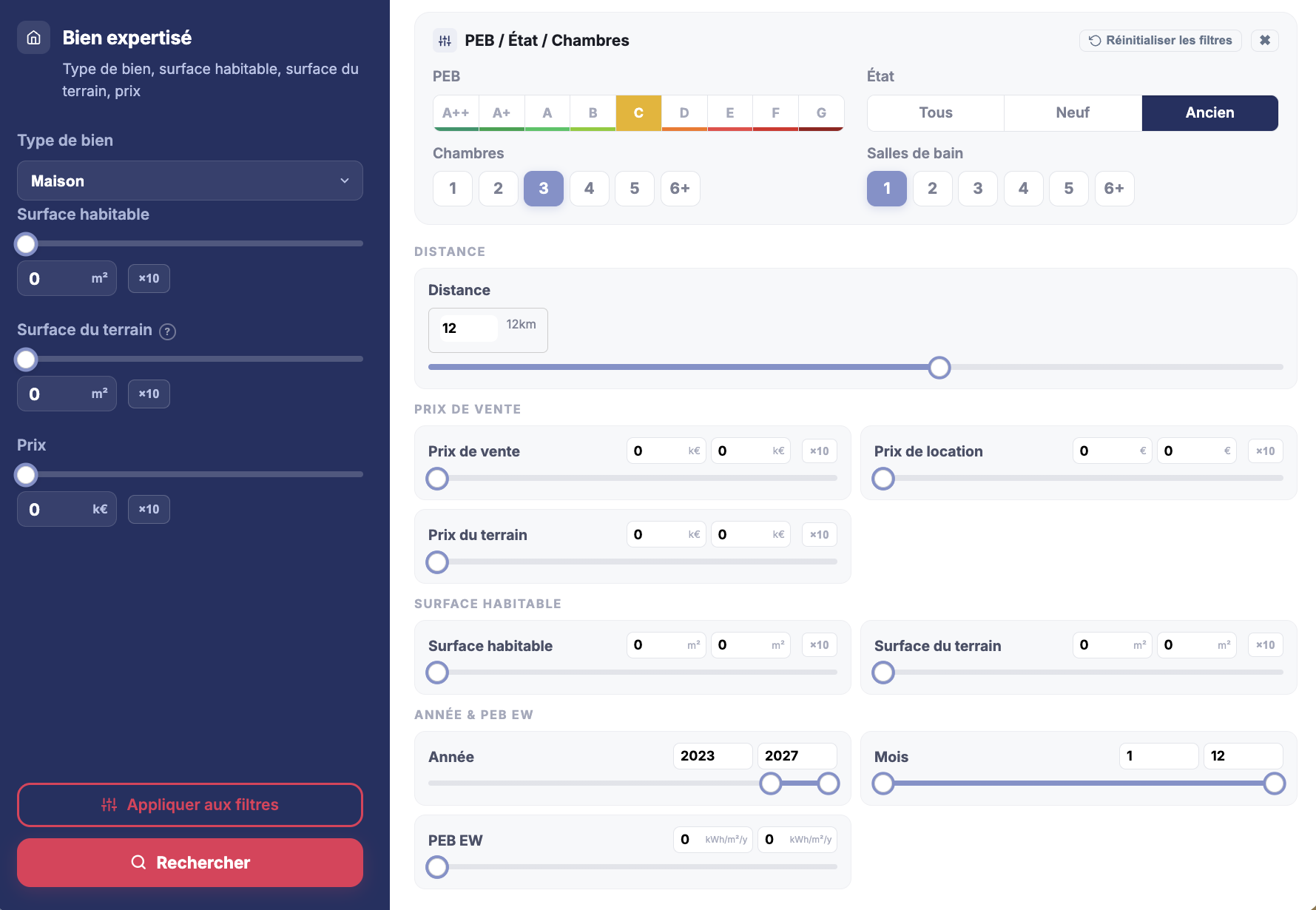This screenshot has width=1316, height=910.
Task: Select PEB rating A+
Action: click(502, 112)
